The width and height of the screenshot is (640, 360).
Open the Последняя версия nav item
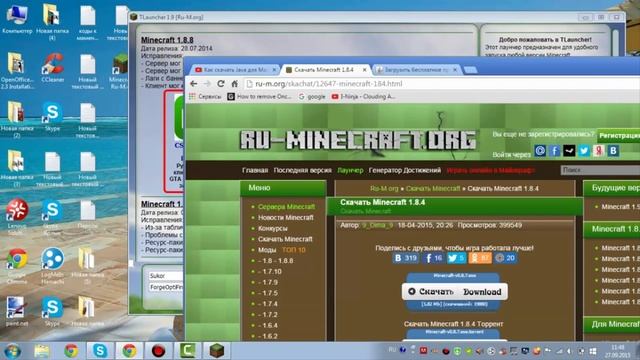click(302, 170)
